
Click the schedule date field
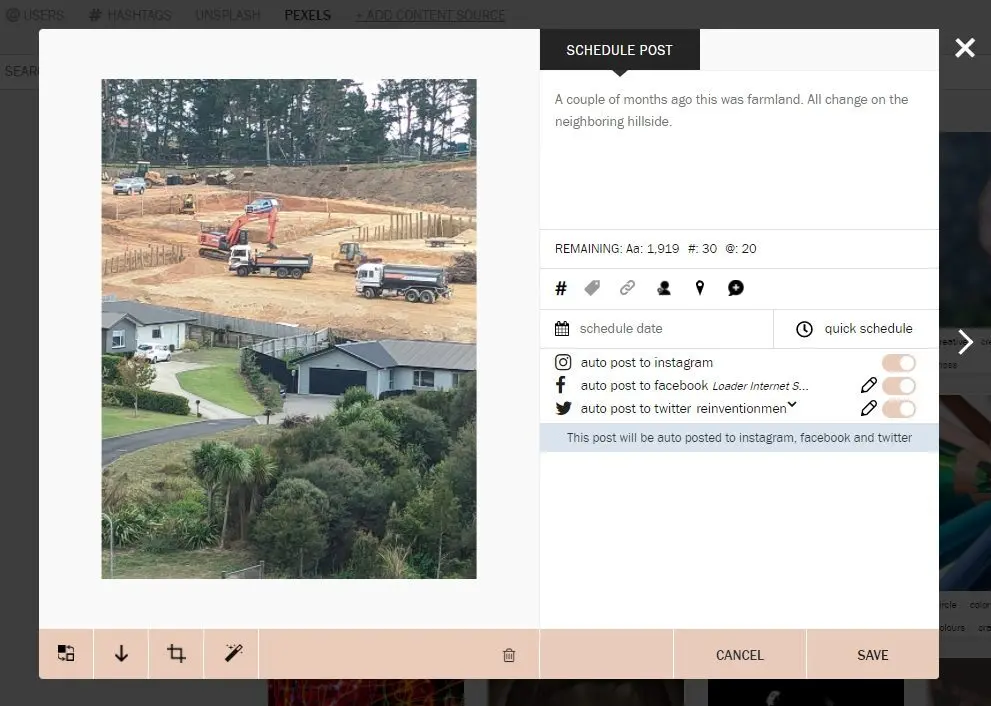(x=656, y=329)
